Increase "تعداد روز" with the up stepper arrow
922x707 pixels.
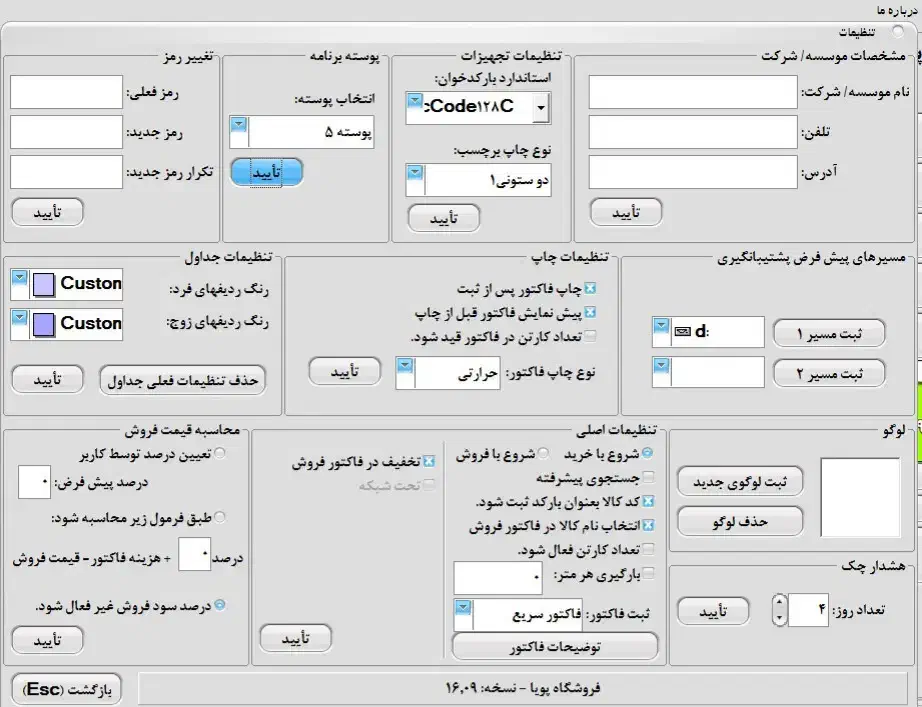pyautogui.click(x=779, y=602)
